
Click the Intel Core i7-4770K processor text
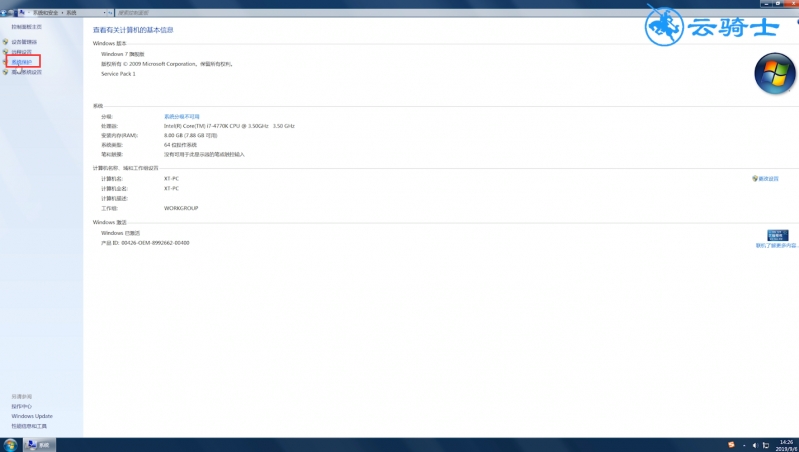coord(229,126)
